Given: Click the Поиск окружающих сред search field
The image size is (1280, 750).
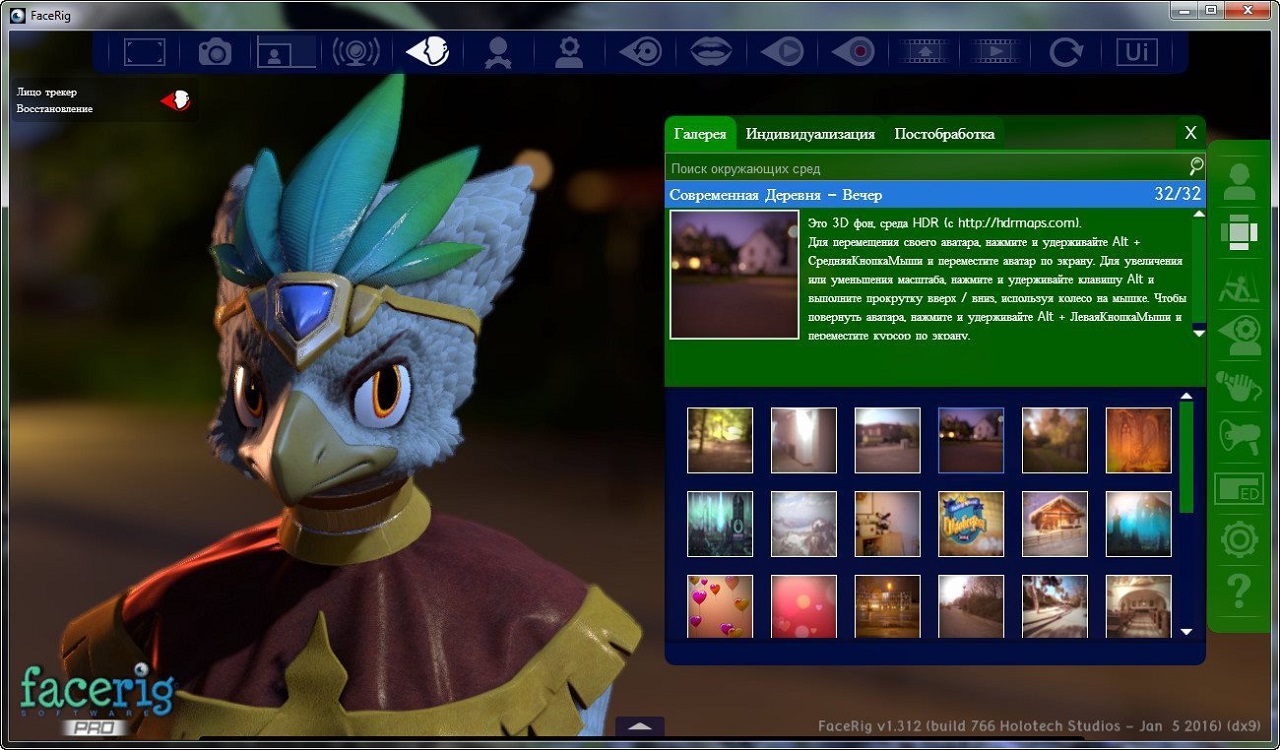Looking at the screenshot, I should point(925,168).
